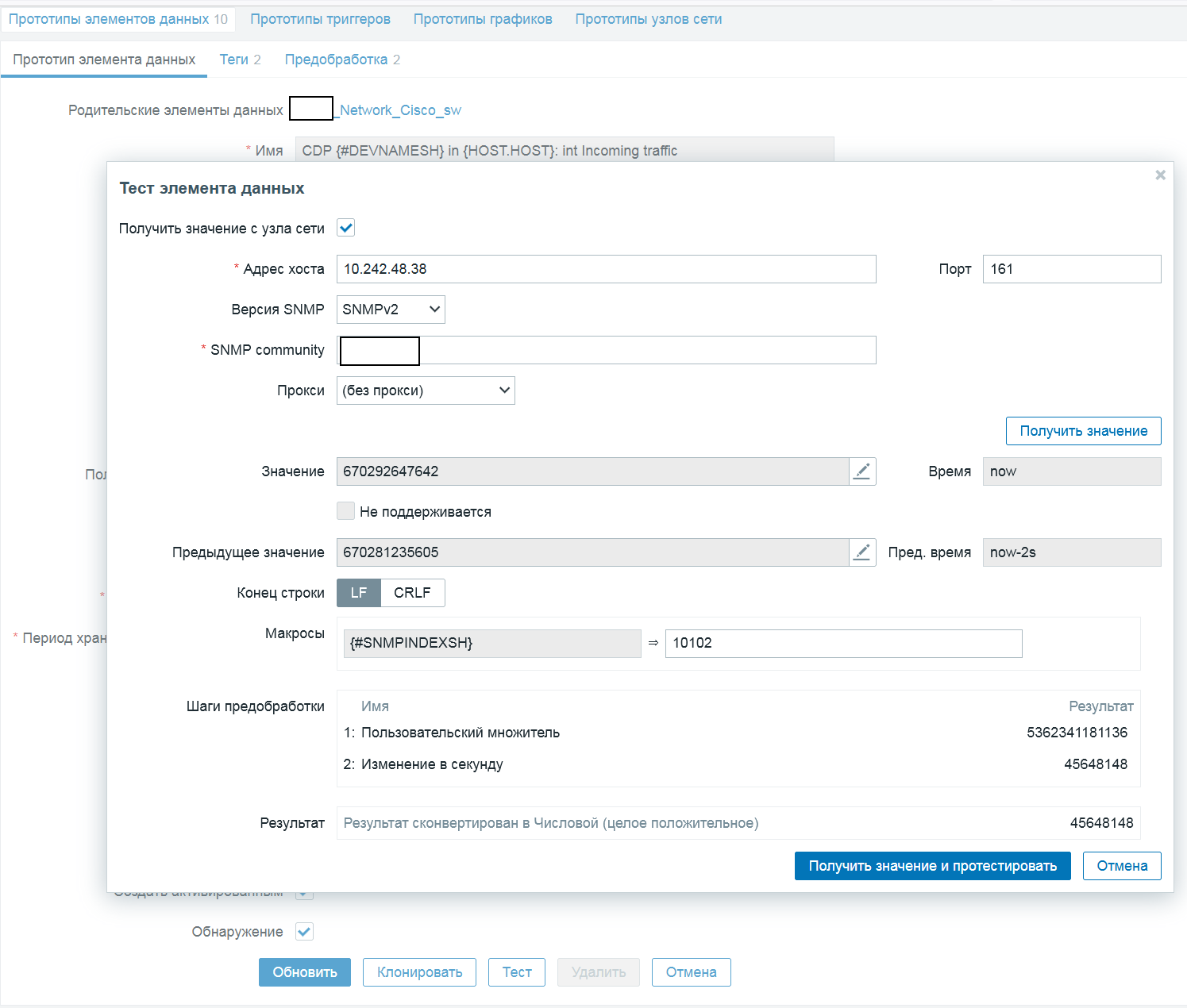1187x1008 pixels.
Task: Click the Адрес хоста input field
Action: click(606, 269)
